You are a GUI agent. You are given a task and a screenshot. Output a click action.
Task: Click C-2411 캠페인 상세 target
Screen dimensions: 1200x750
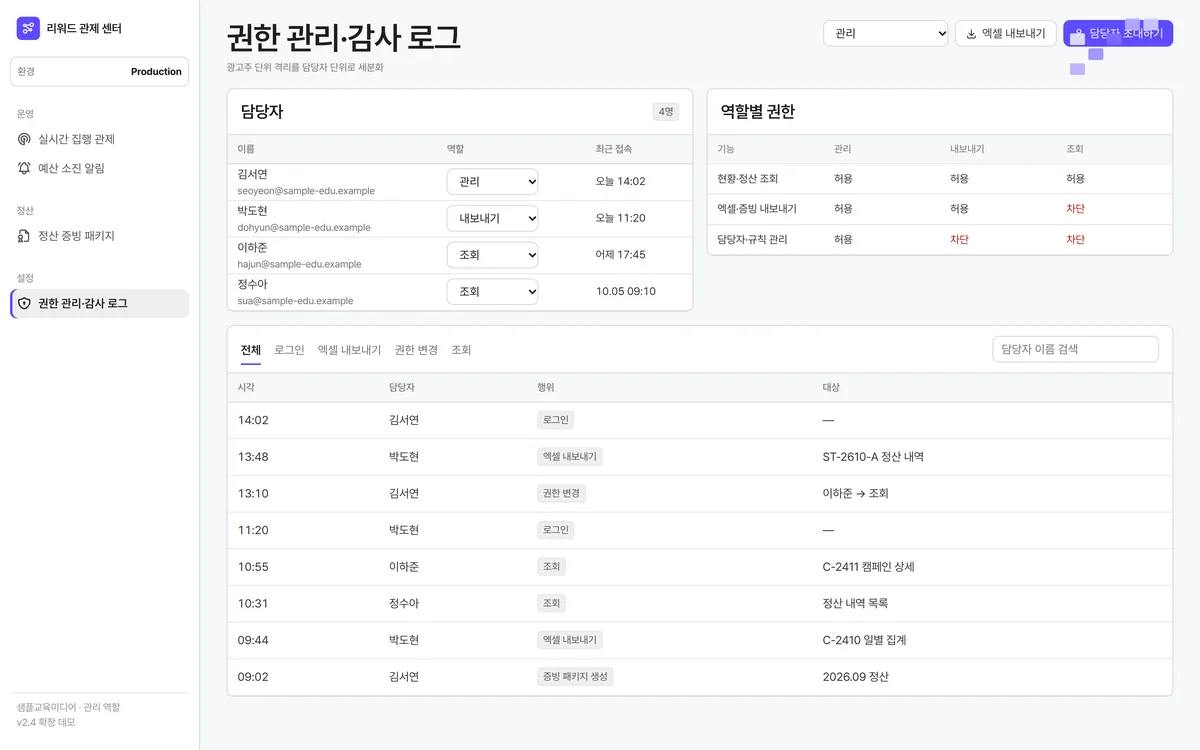868,566
